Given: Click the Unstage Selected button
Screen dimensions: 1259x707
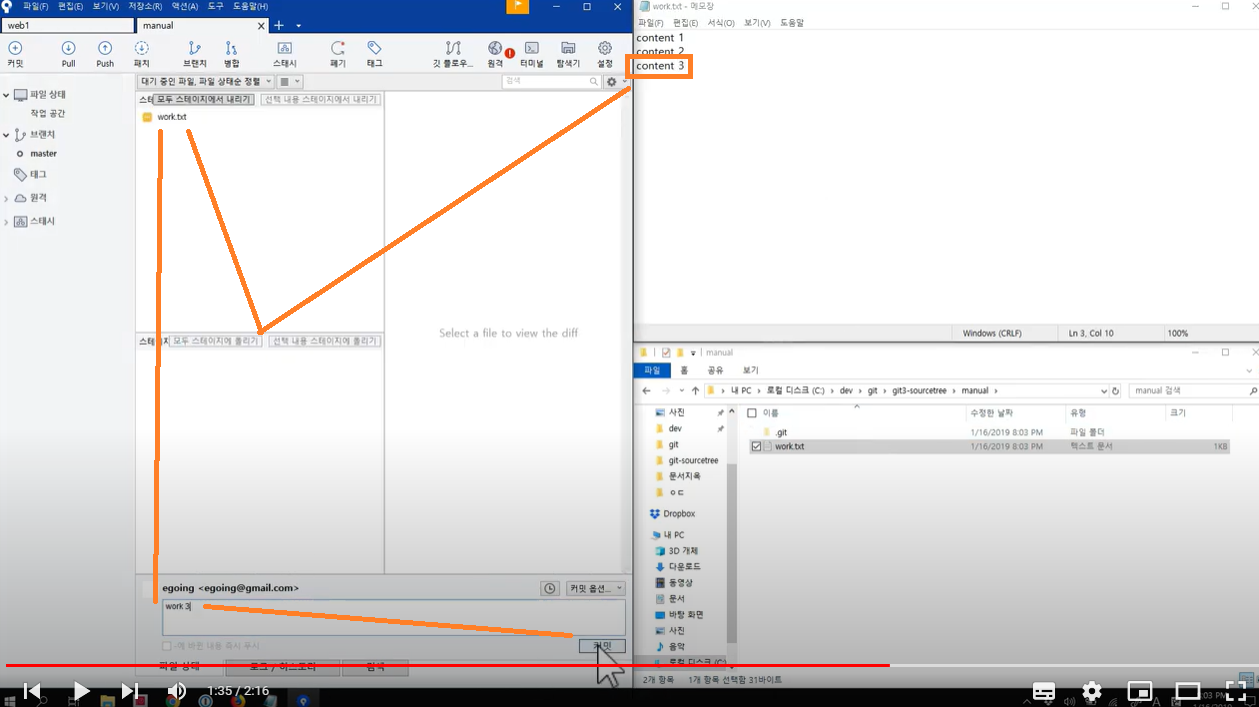Looking at the screenshot, I should 321,100.
